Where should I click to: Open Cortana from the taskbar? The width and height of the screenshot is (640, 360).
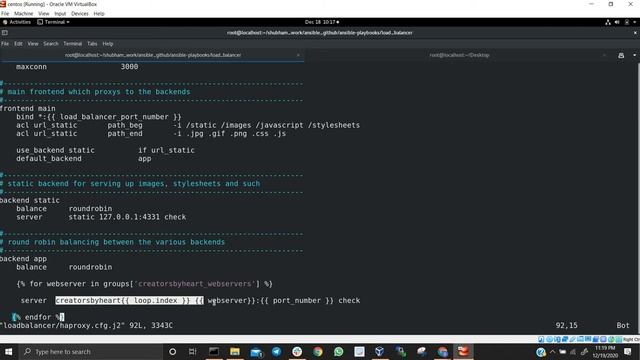(x=172, y=352)
